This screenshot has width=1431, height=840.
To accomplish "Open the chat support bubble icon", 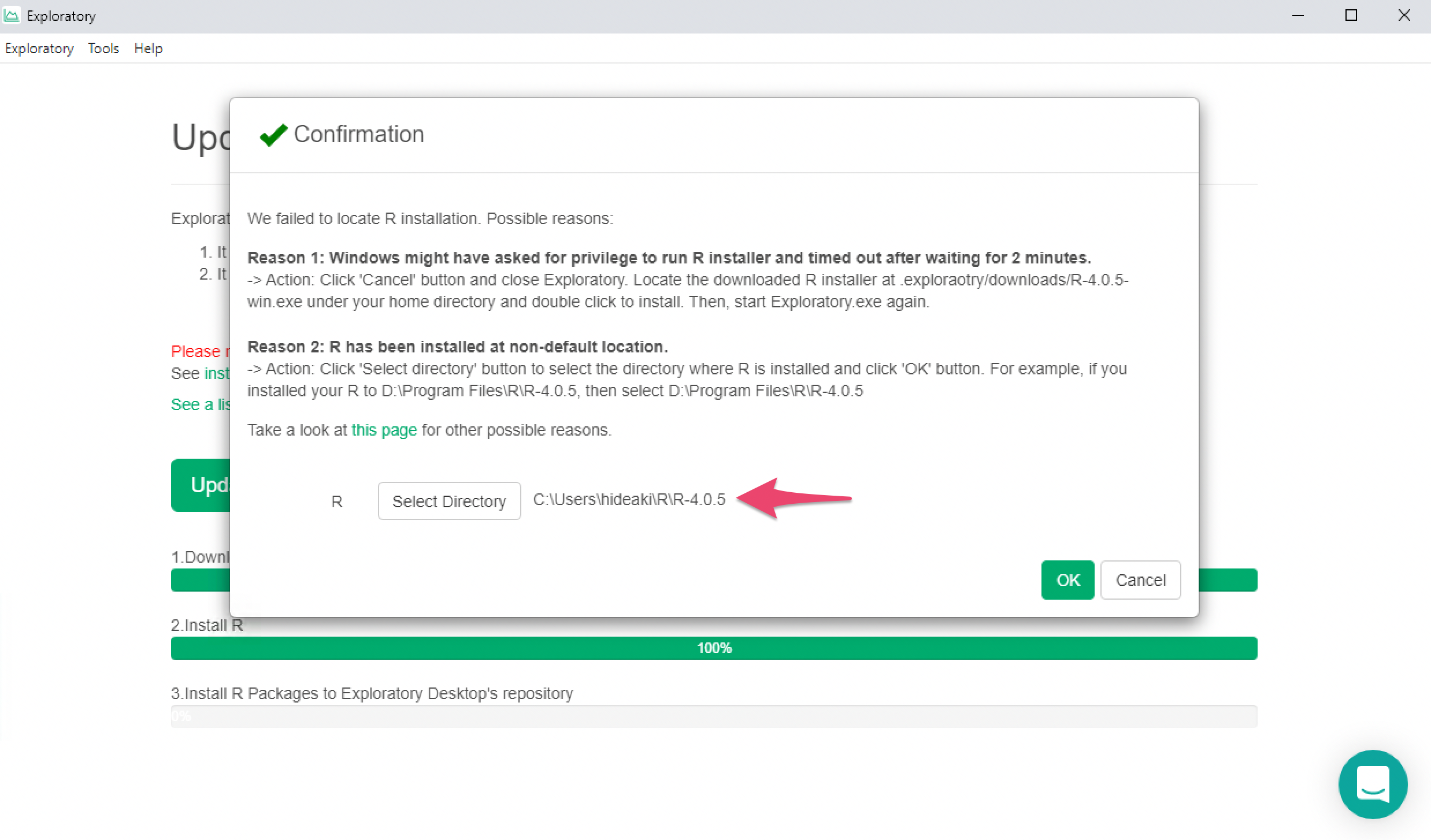I will click(1372, 783).
